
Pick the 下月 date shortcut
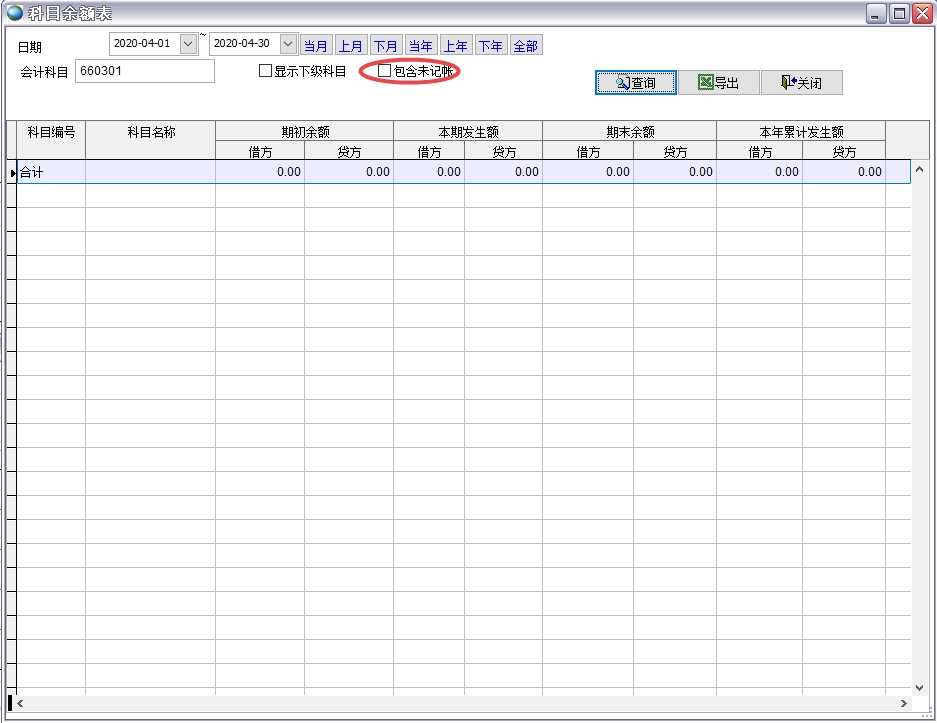(x=385, y=46)
